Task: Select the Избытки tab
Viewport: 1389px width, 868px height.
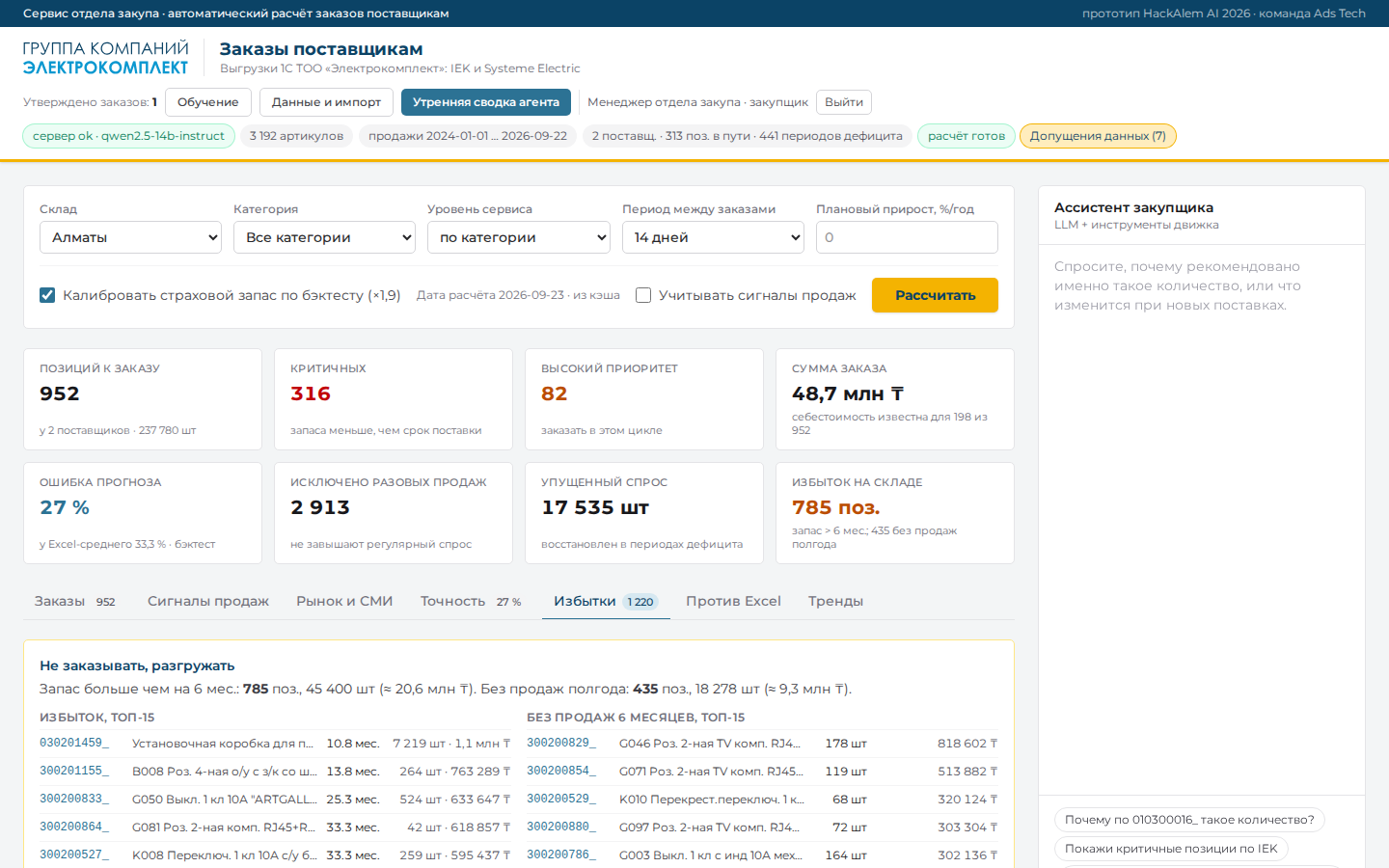Action: (x=606, y=602)
